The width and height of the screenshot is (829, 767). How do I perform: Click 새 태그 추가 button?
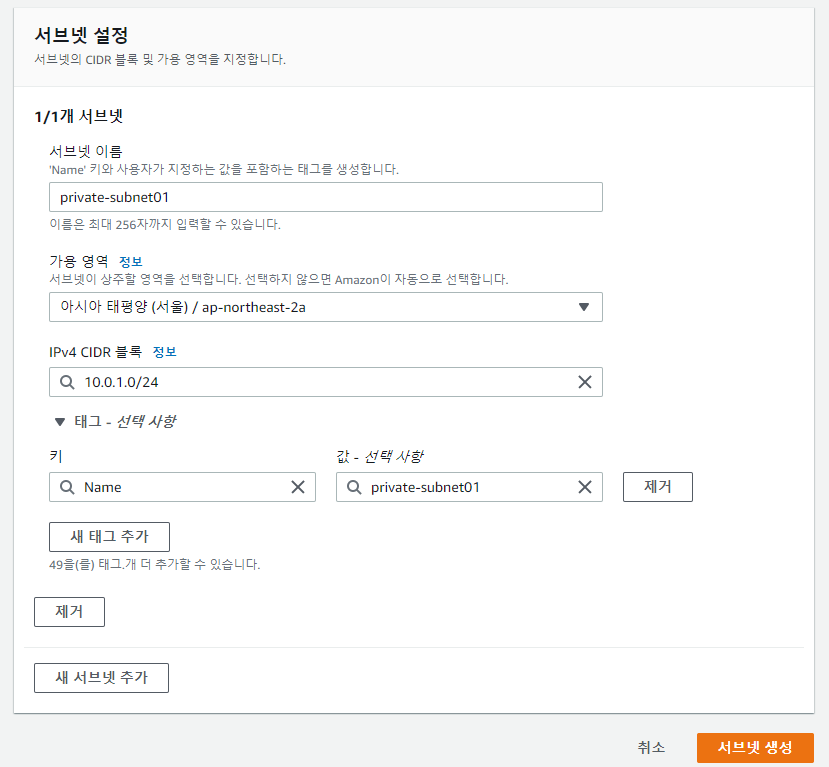[x=109, y=537]
